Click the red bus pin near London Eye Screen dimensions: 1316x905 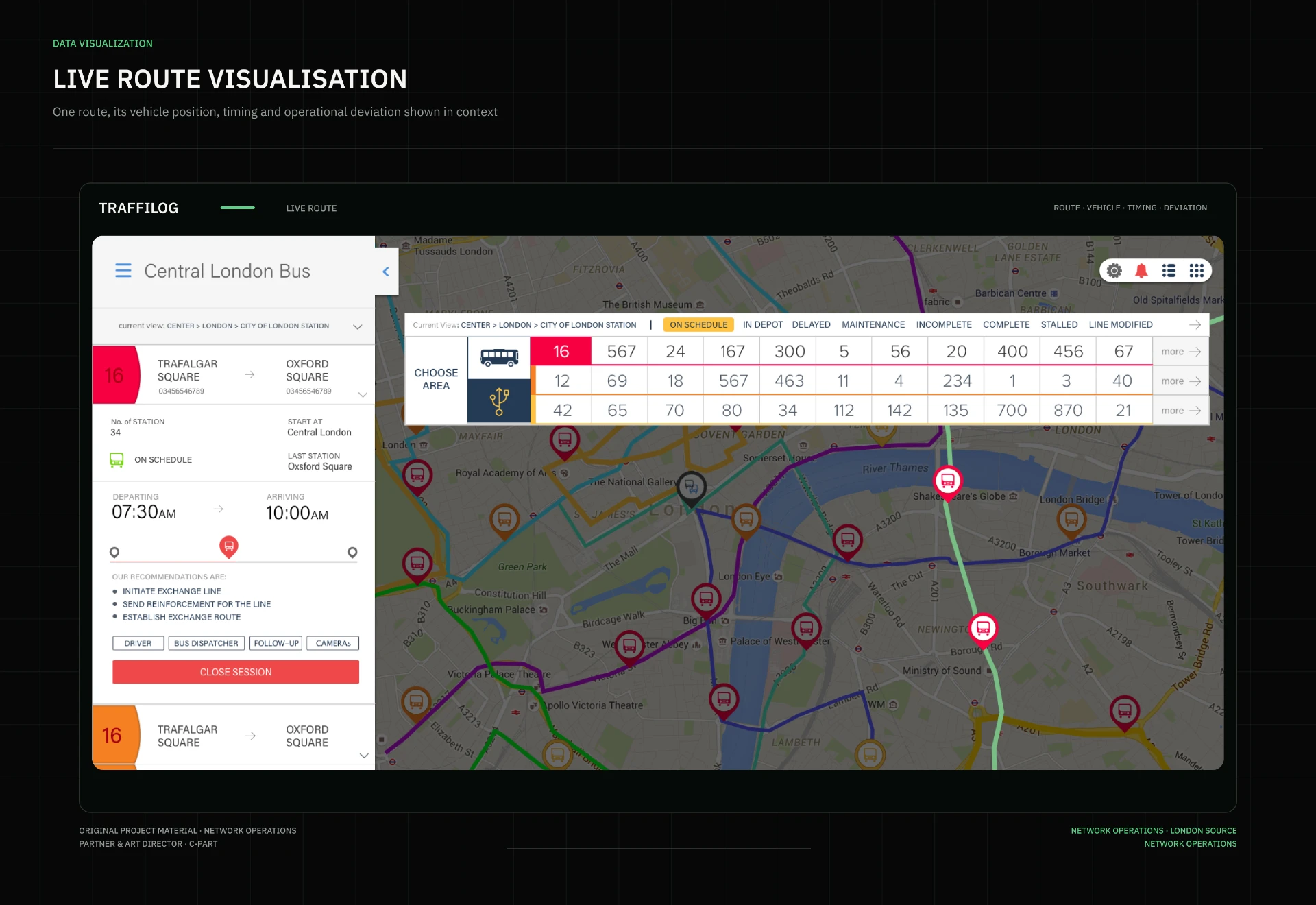(x=706, y=600)
